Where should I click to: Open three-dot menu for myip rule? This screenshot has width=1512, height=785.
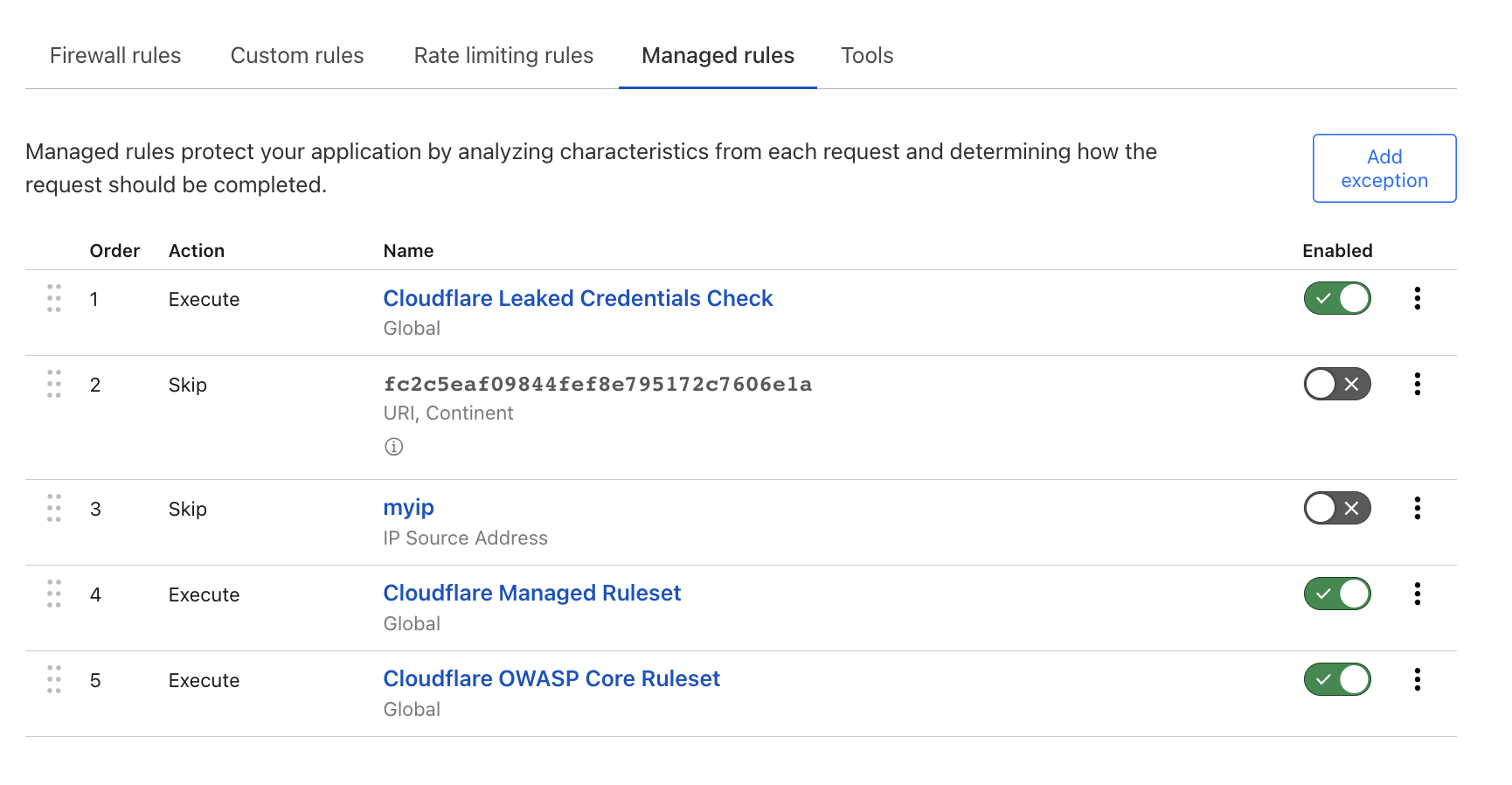tap(1417, 508)
